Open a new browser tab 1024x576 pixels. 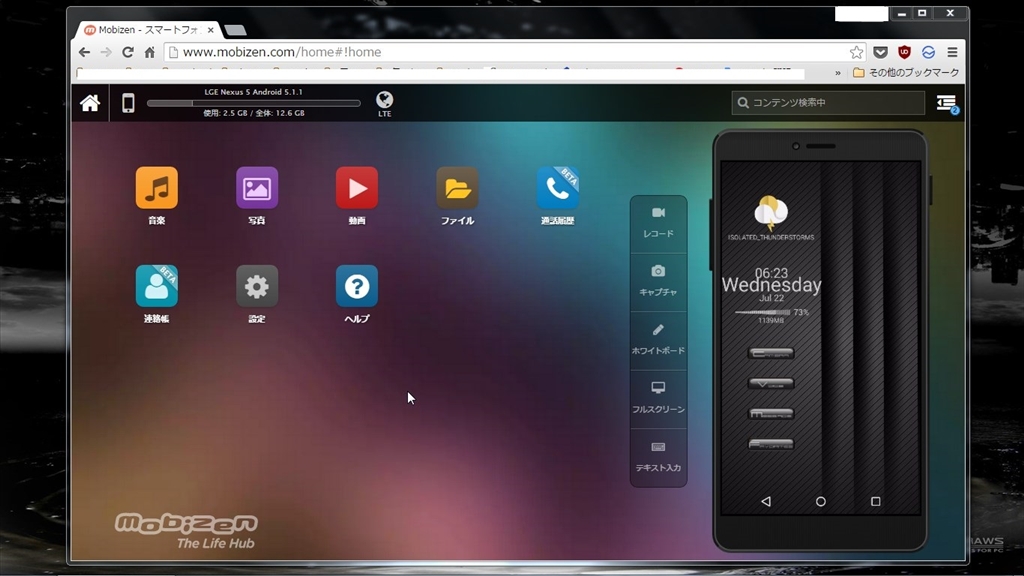(234, 30)
